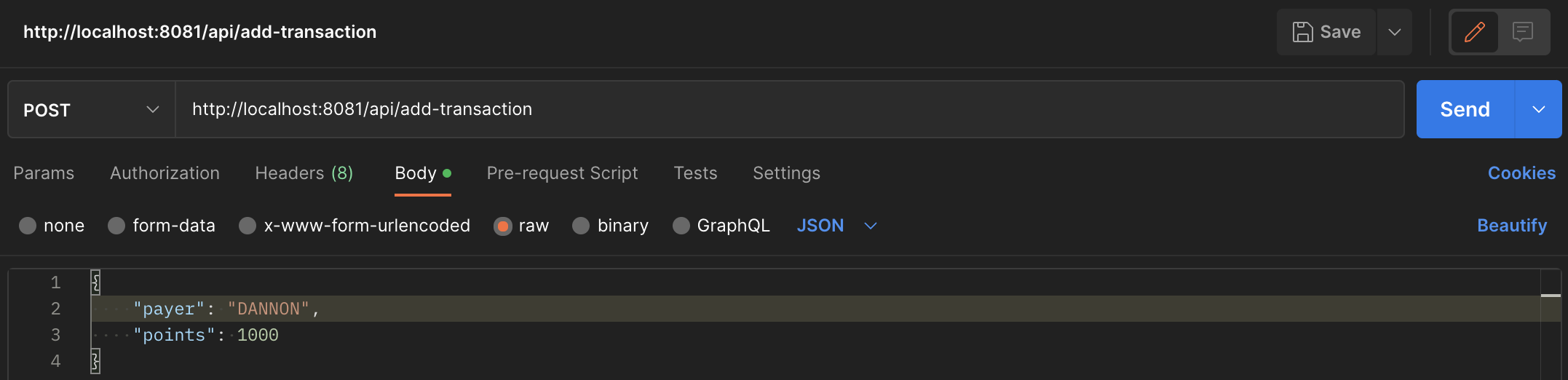Switch to the Params tab
Image resolution: width=1568 pixels, height=380 pixels.
(x=44, y=173)
